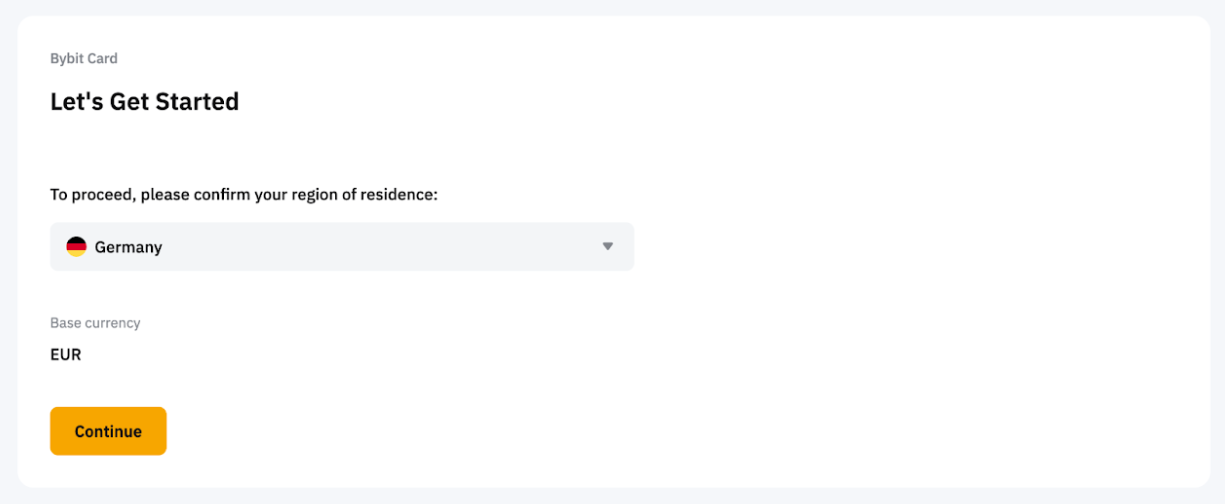Tap the black-red-gold flag circle
The height and width of the screenshot is (504, 1225).
[76, 247]
